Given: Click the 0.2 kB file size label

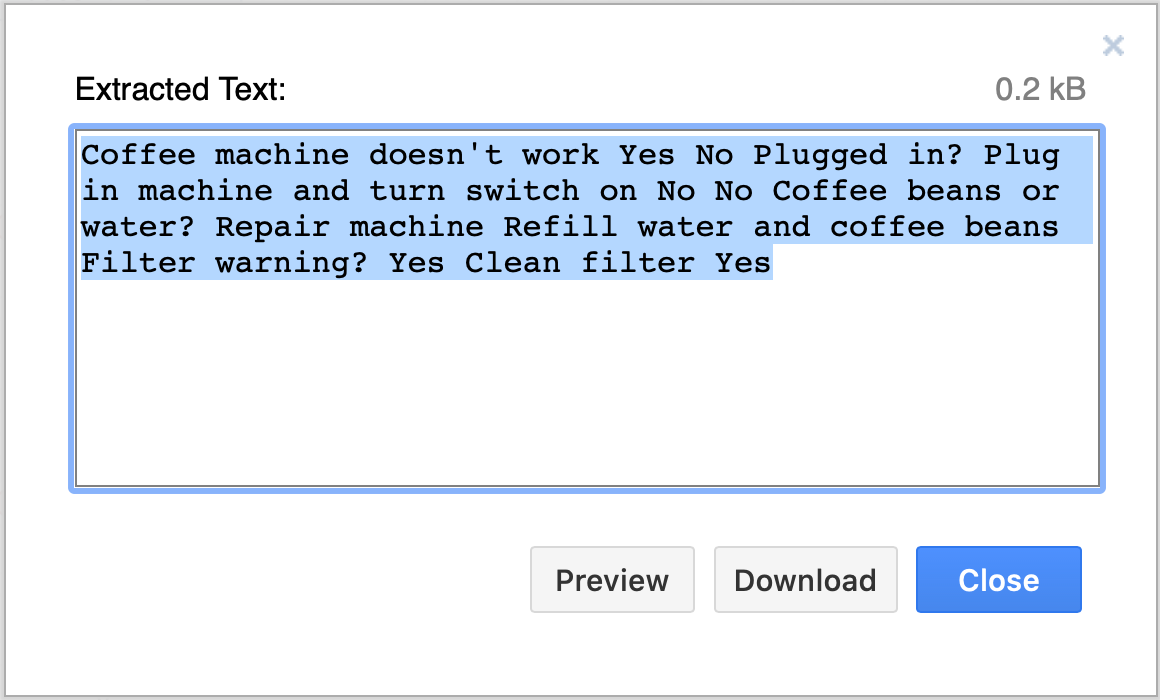Looking at the screenshot, I should (x=1039, y=89).
